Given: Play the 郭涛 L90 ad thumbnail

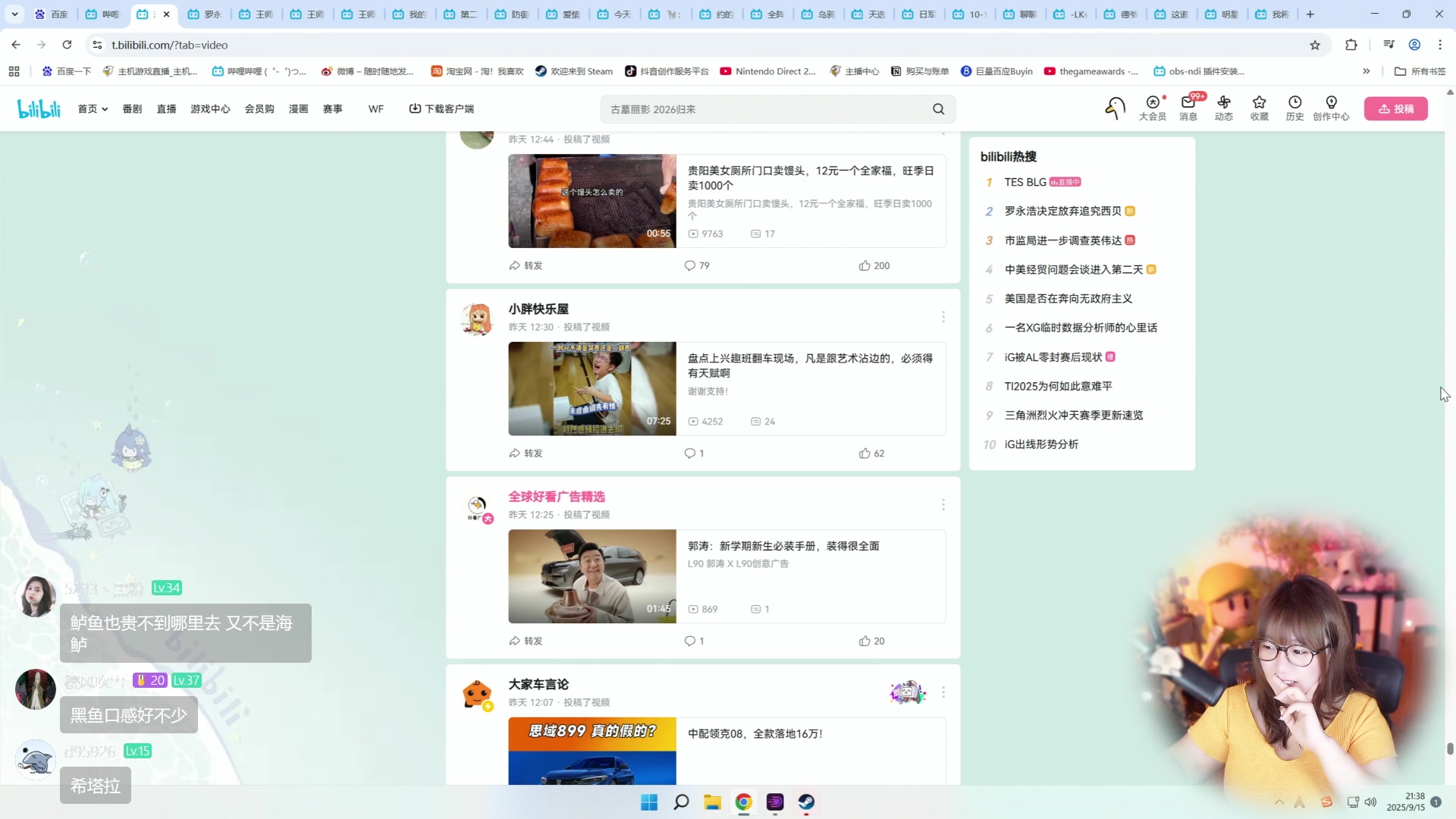Looking at the screenshot, I should pos(591,576).
